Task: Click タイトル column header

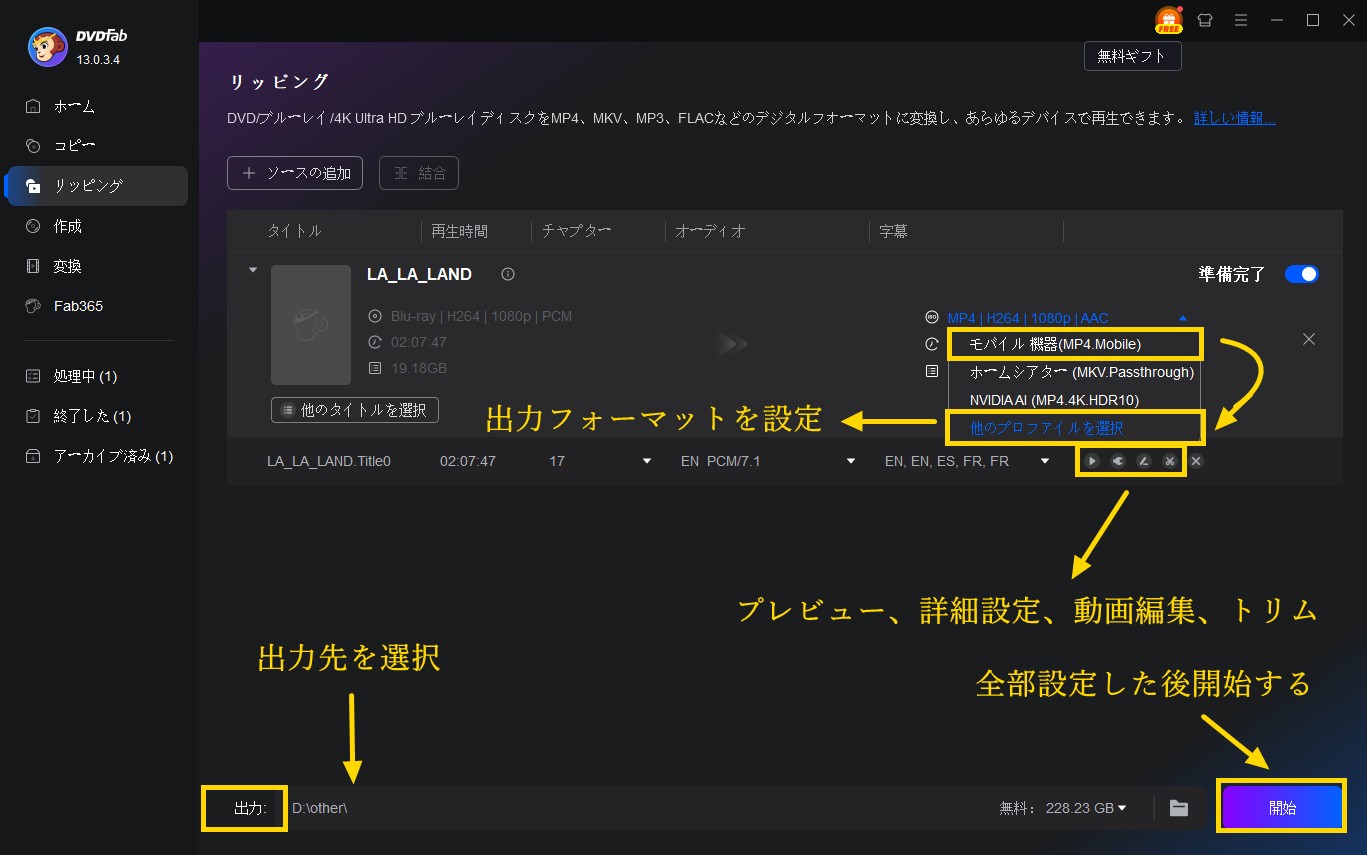Action: [295, 231]
